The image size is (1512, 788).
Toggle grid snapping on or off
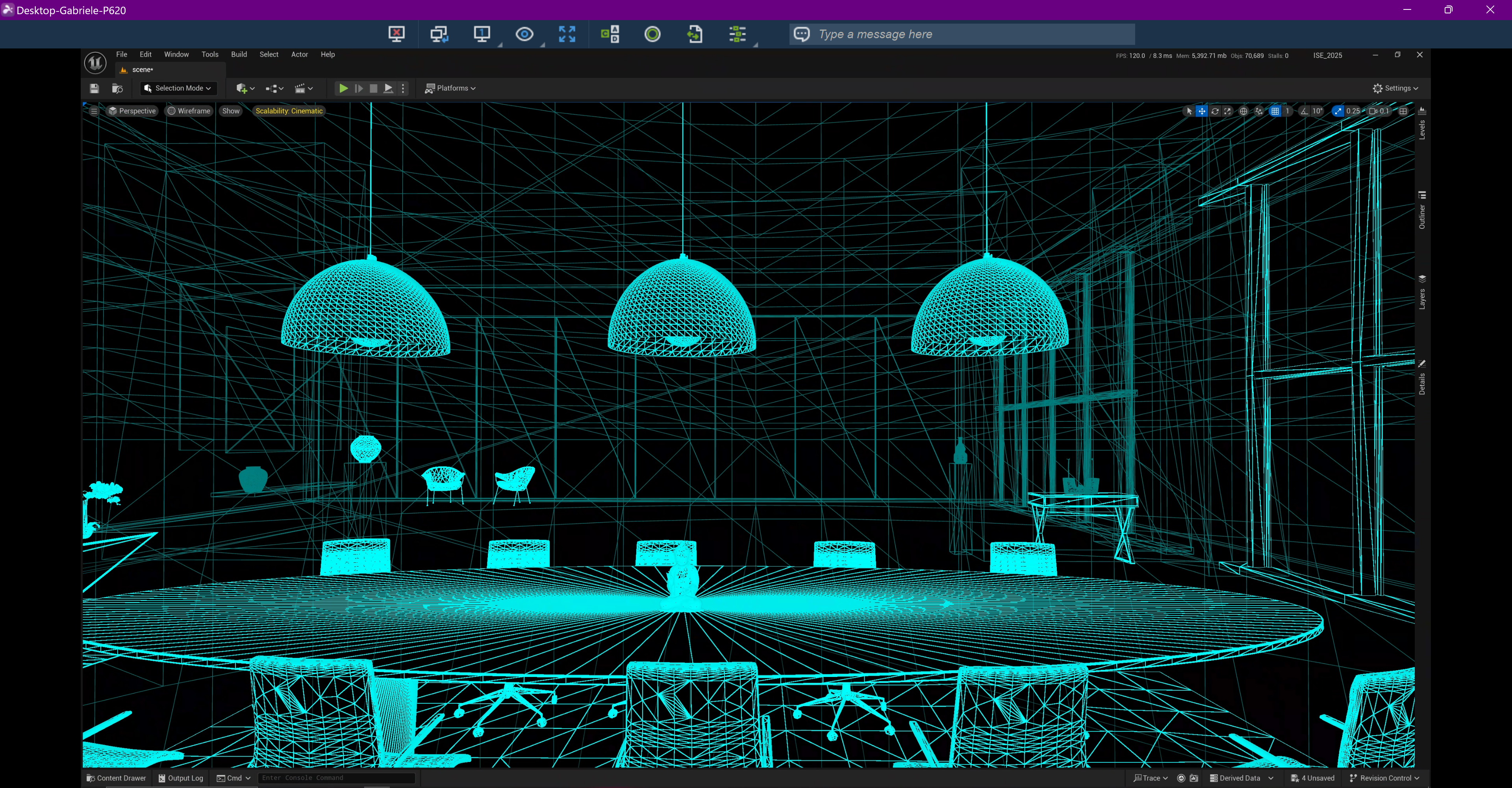(x=1275, y=111)
